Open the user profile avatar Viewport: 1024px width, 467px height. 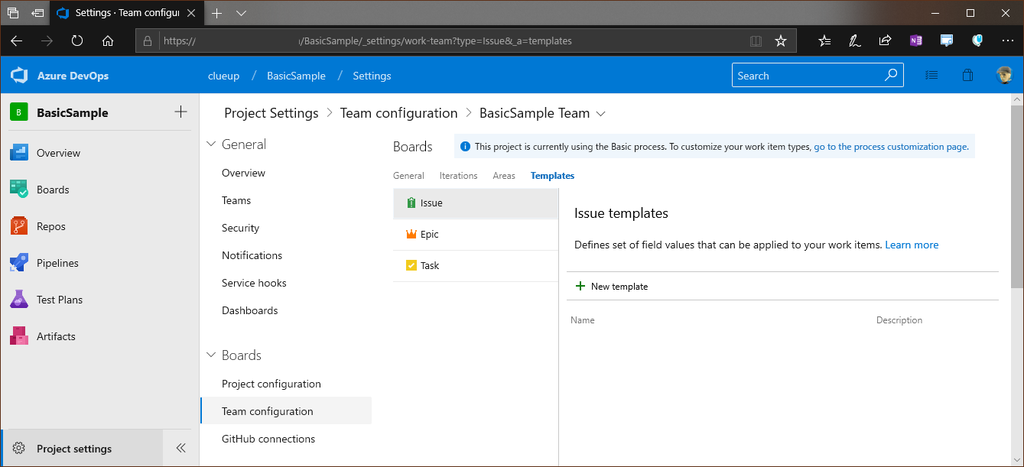(x=1004, y=75)
